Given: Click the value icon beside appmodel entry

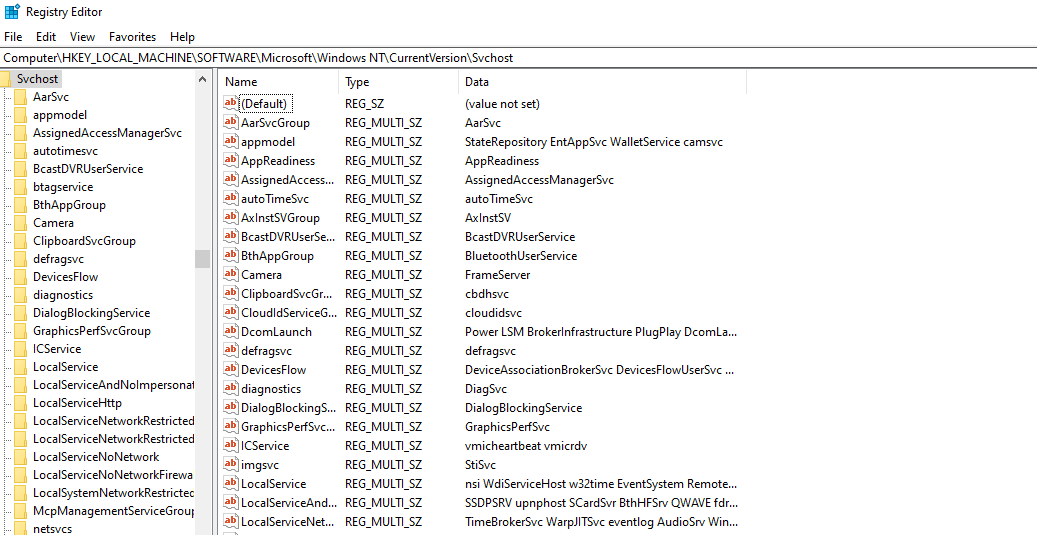Looking at the screenshot, I should tap(230, 142).
